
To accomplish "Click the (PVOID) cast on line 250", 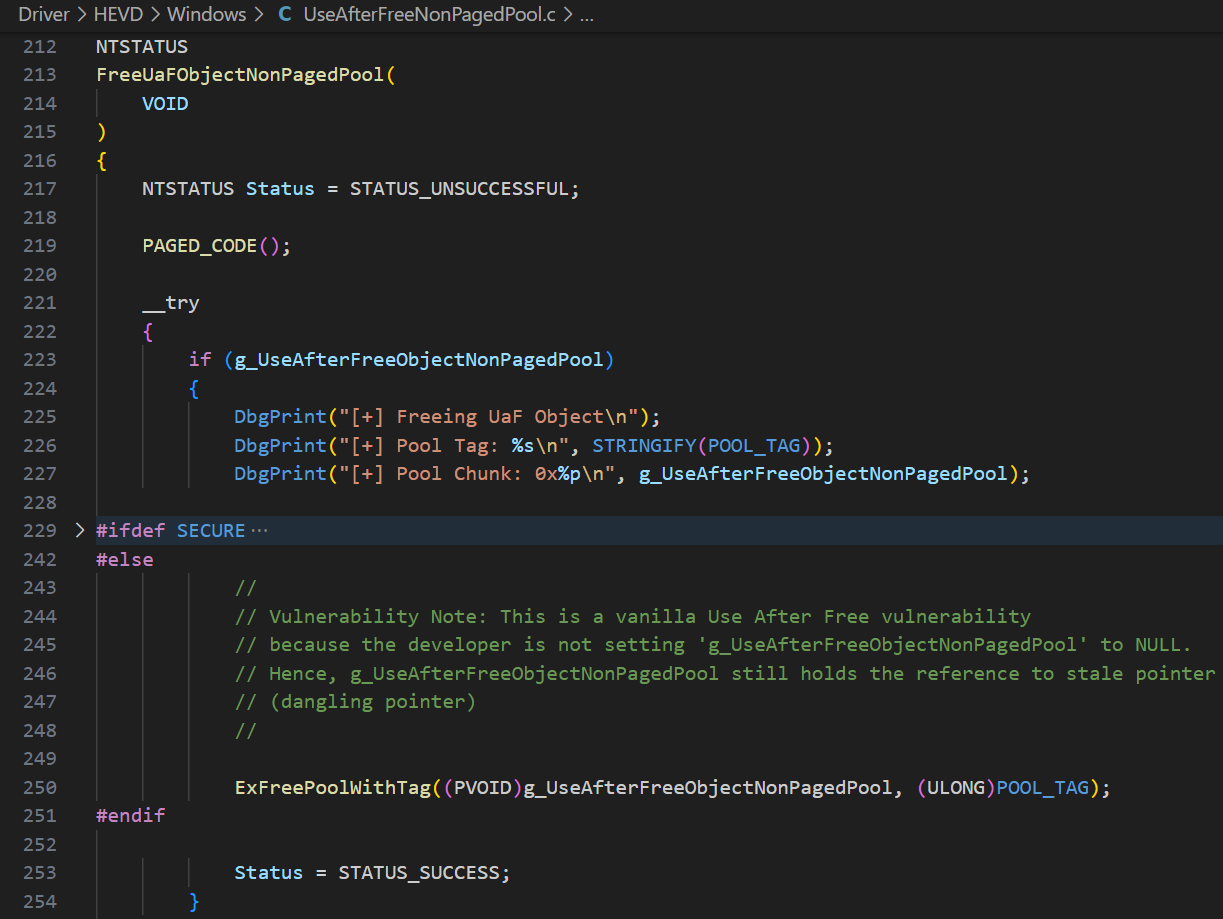I will click(x=483, y=787).
